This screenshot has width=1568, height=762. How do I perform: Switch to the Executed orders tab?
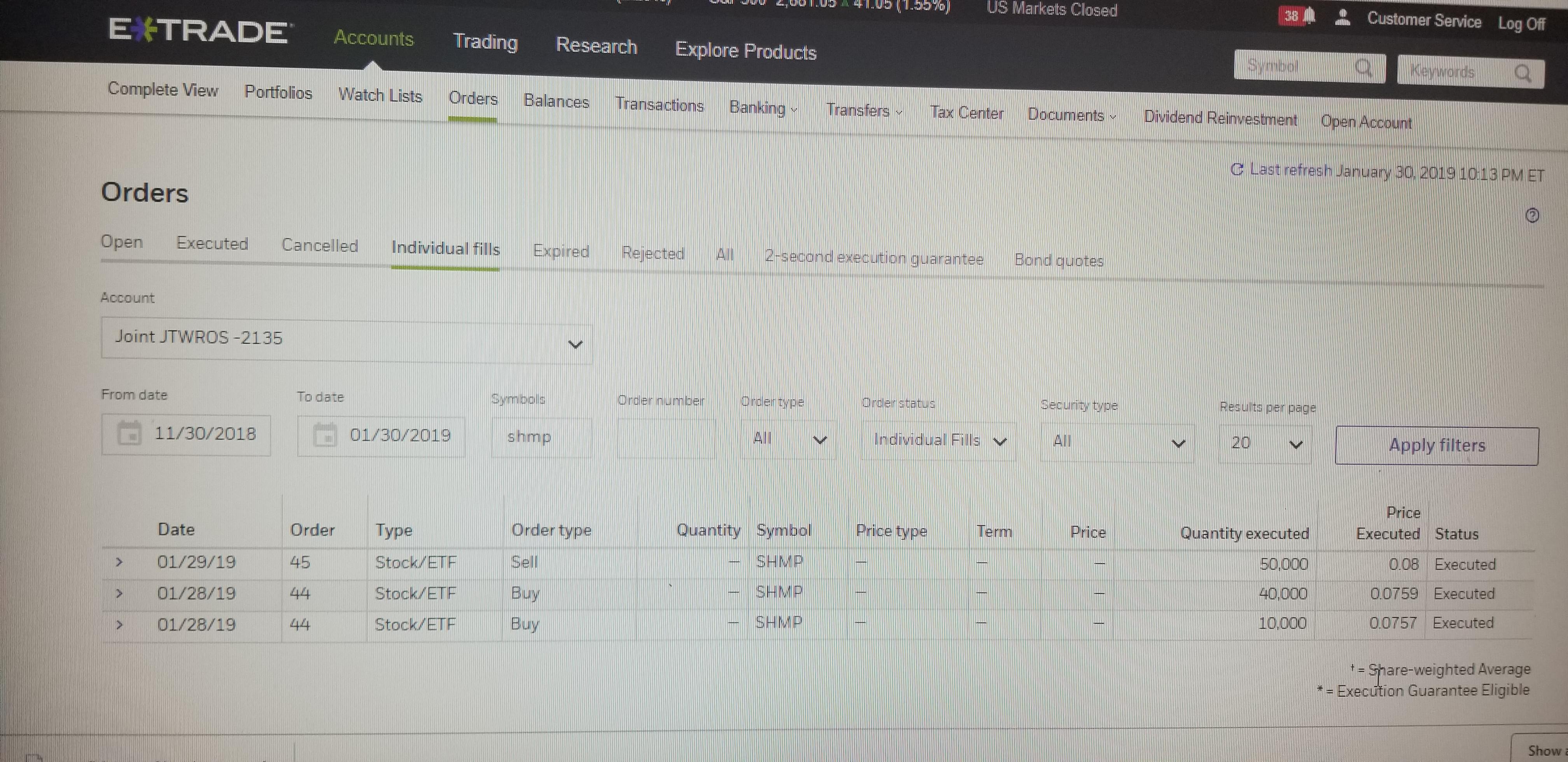coord(212,243)
